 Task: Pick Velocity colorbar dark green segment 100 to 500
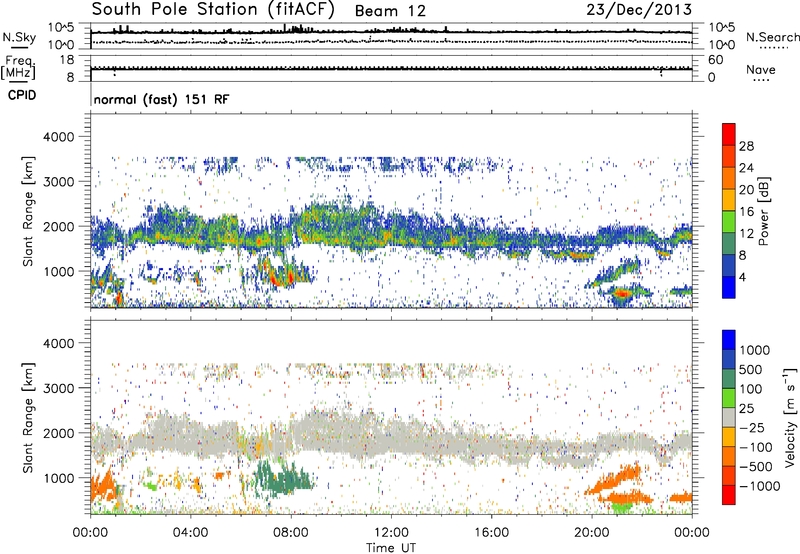[729, 379]
